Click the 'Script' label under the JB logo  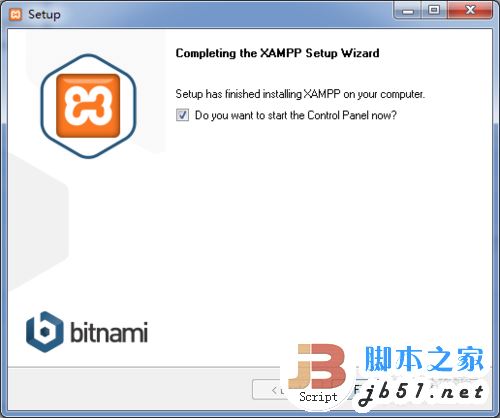(x=318, y=397)
